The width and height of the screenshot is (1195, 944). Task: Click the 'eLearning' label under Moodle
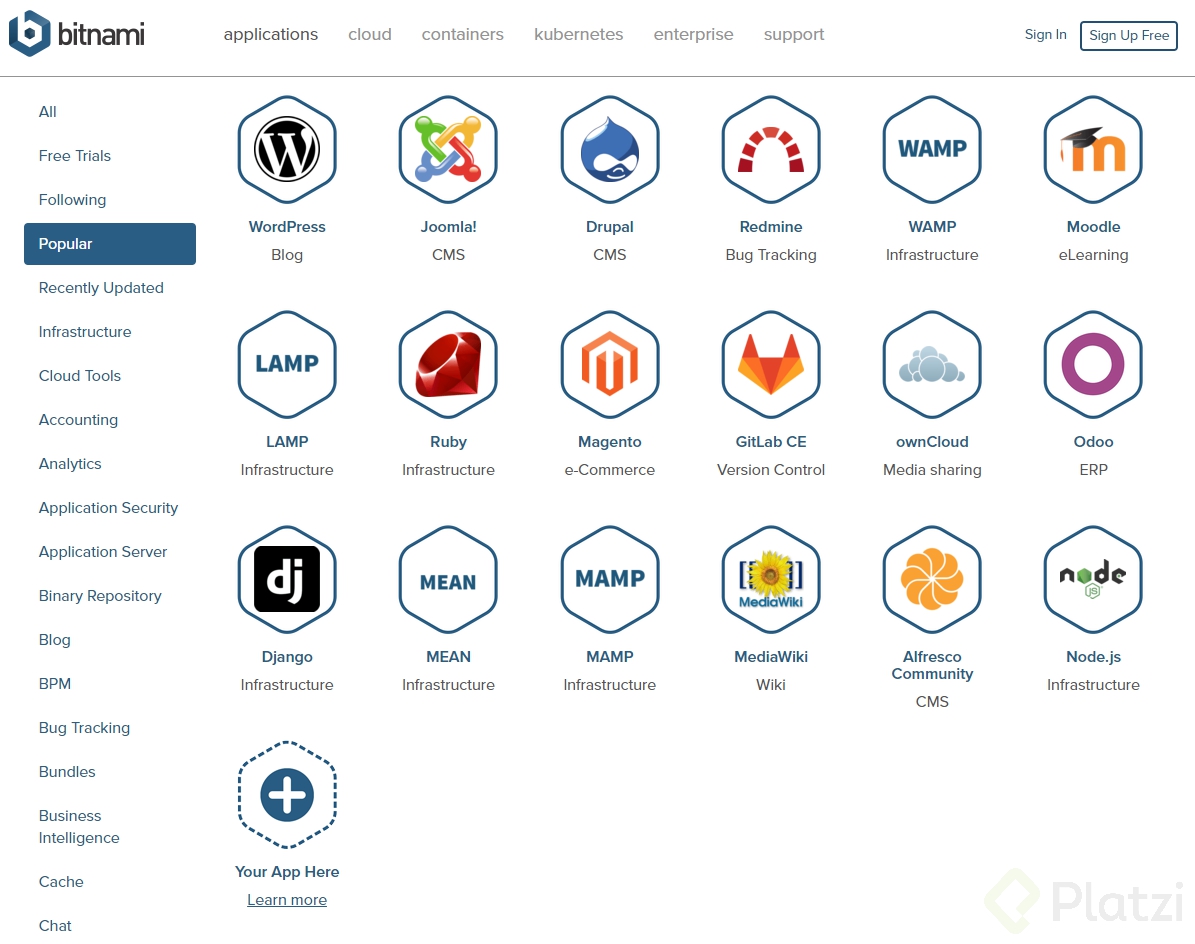(x=1093, y=255)
